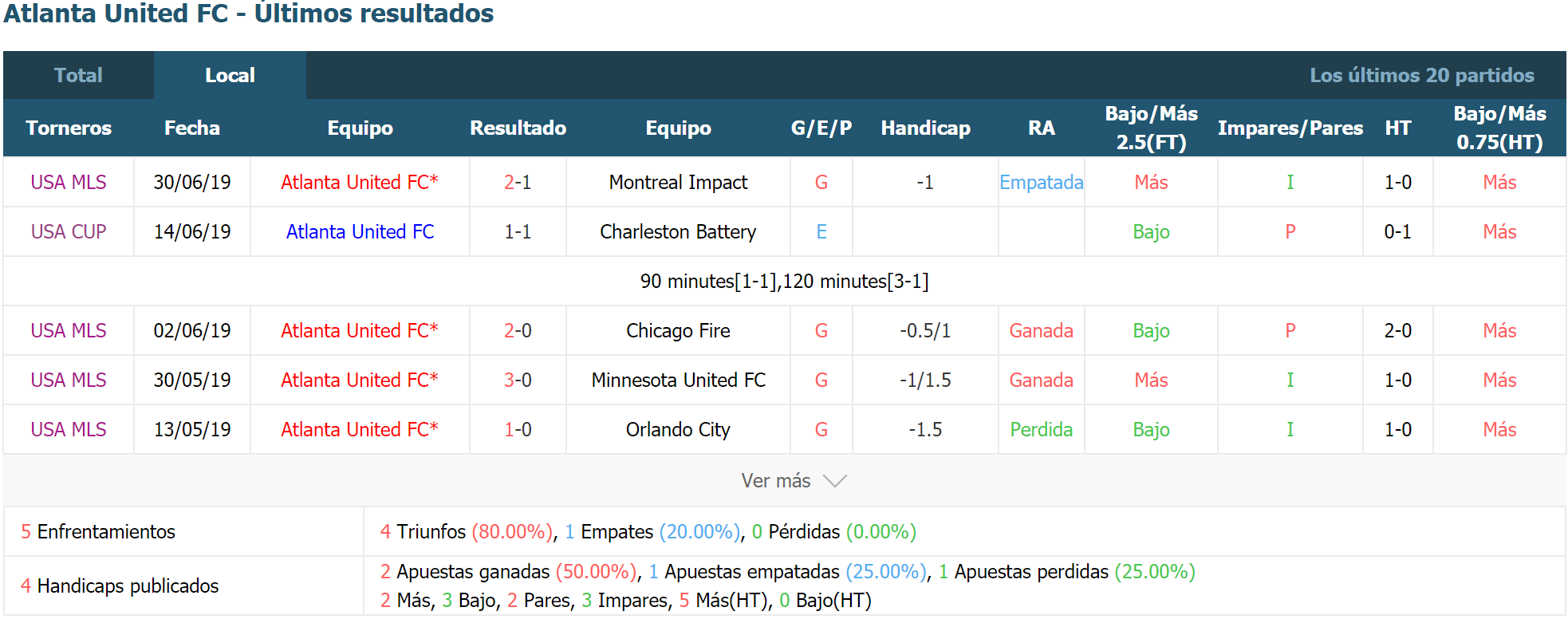Open Los últimos 20 partidos selector
Screen dimensions: 1568x623
(1421, 75)
